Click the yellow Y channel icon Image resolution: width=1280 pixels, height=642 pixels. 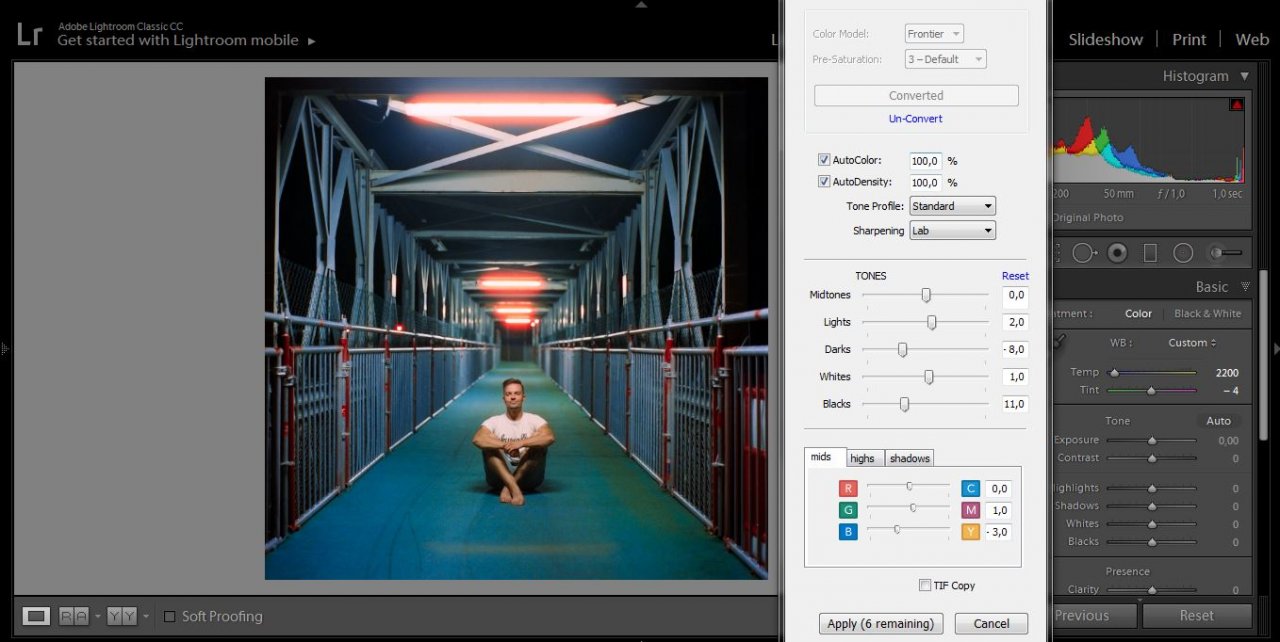tap(970, 531)
